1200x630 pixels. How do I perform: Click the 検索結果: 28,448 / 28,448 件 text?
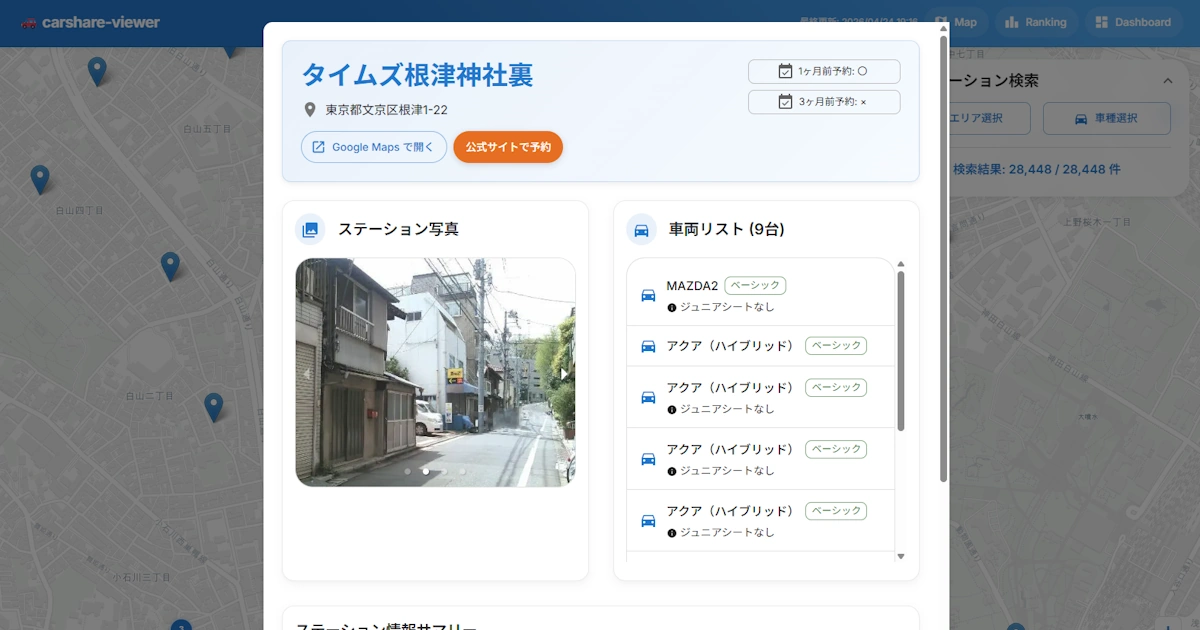point(1036,170)
